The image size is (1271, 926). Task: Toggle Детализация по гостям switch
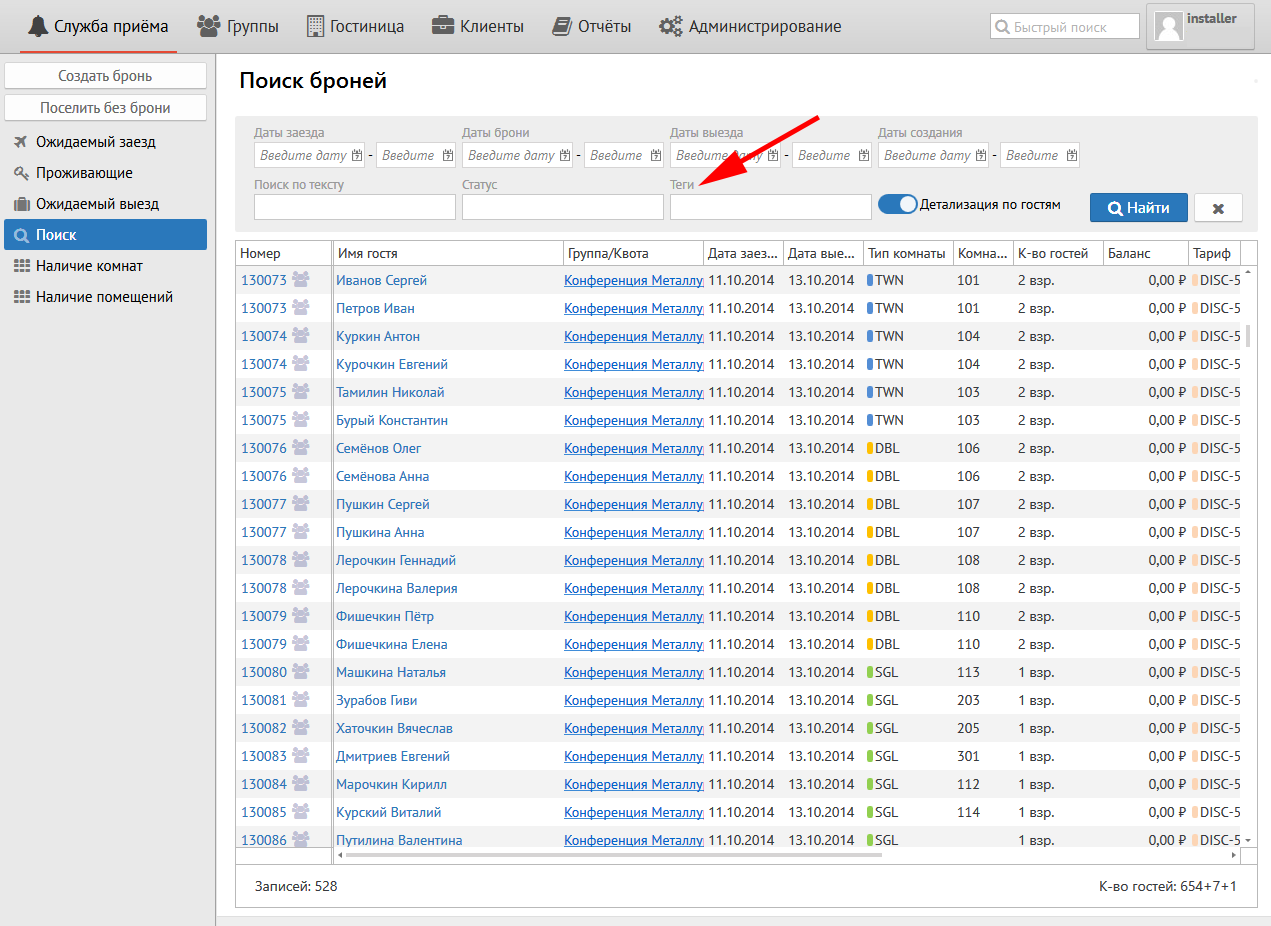coord(897,204)
